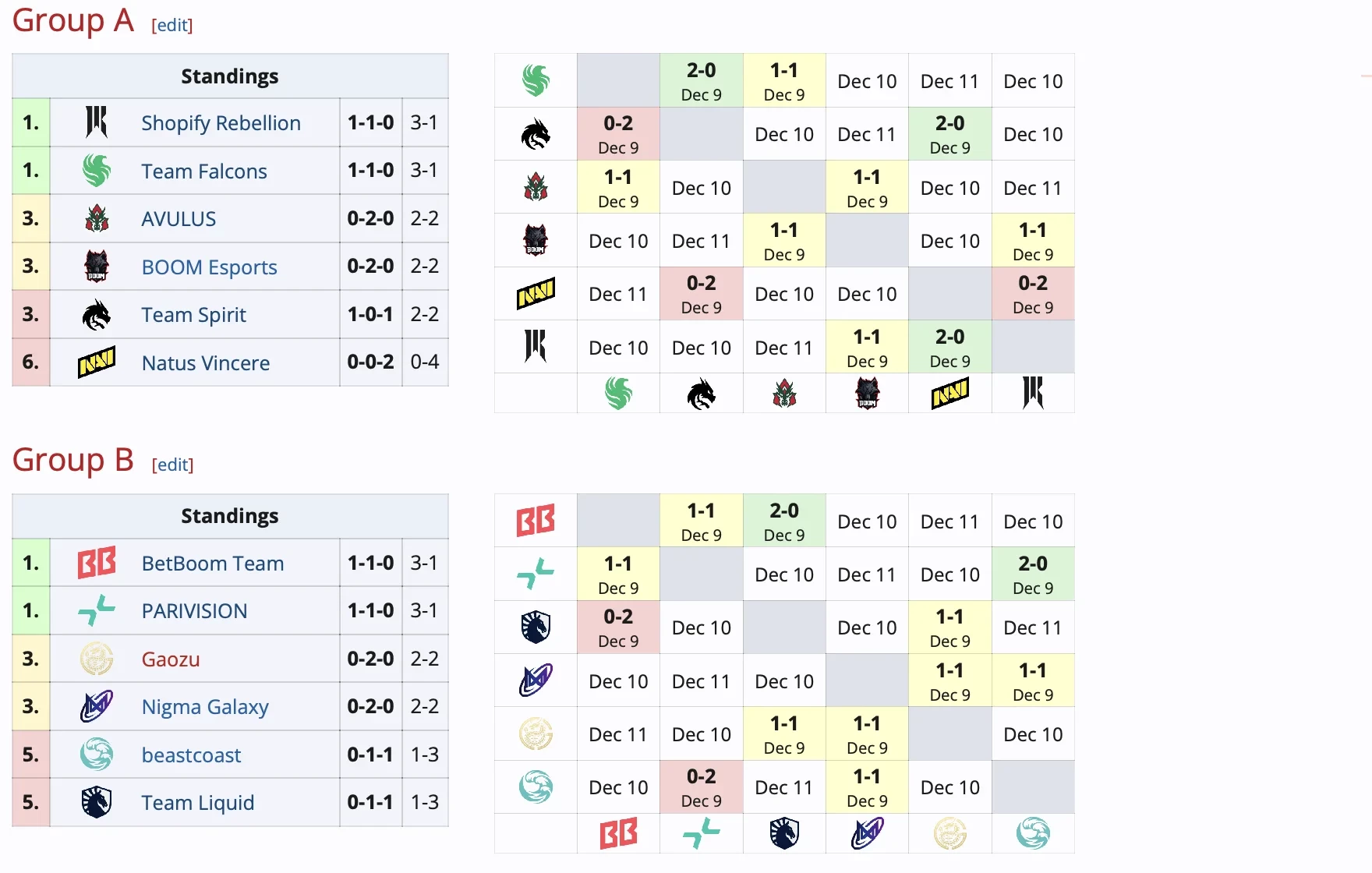The height and width of the screenshot is (873, 1372).
Task: Click beastcoast logo in standings table
Action: 97,755
